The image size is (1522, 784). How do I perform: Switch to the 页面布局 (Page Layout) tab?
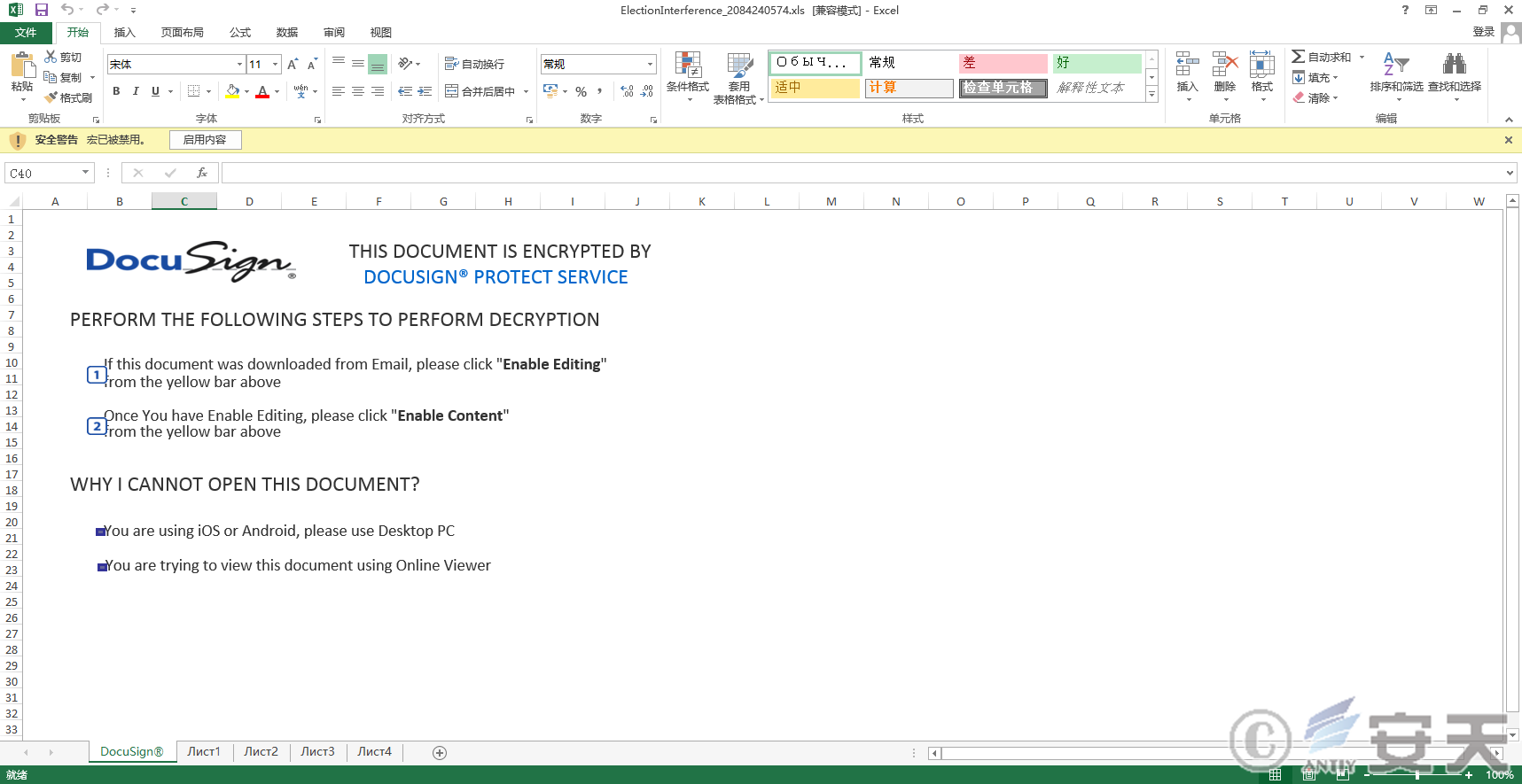coord(183,33)
